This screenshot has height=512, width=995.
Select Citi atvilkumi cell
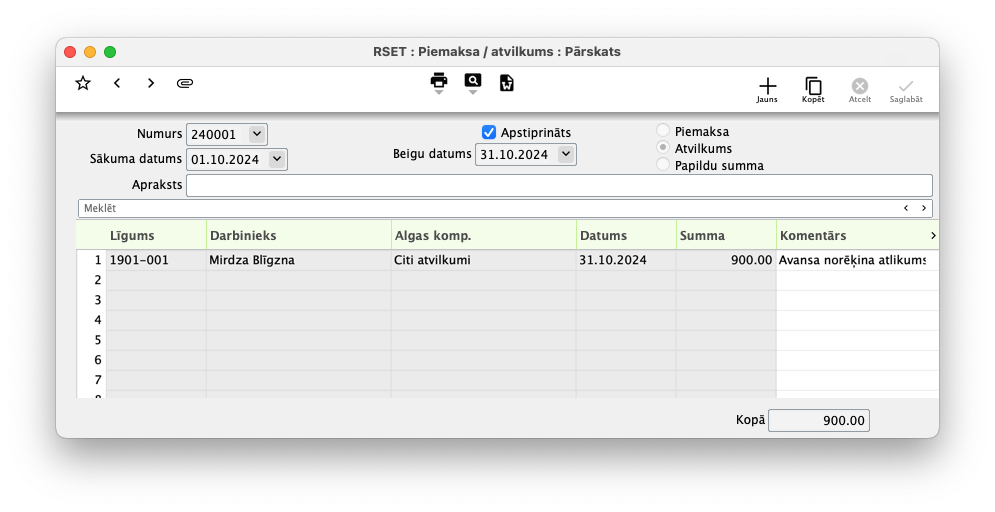click(484, 260)
